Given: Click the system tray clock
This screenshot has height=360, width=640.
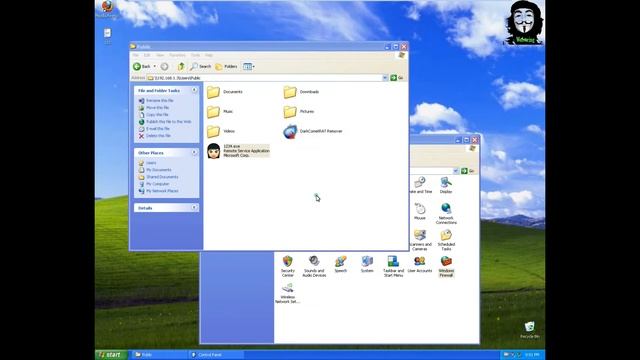Looking at the screenshot, I should click(532, 355).
